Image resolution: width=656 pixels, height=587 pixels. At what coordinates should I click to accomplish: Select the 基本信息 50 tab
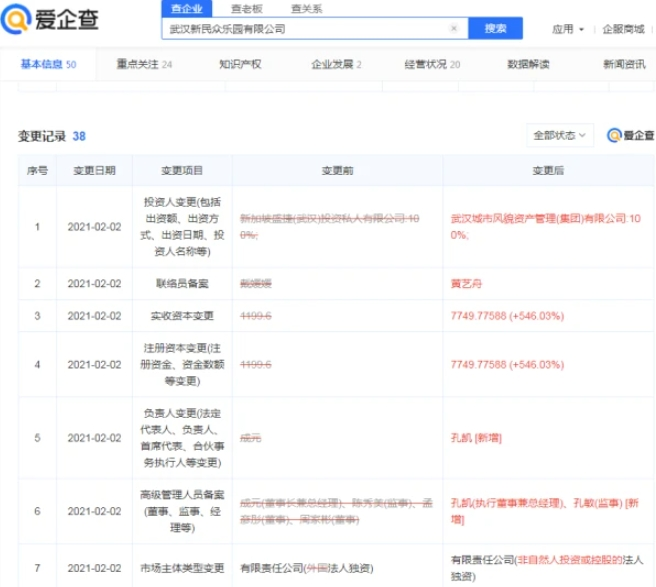(49, 64)
